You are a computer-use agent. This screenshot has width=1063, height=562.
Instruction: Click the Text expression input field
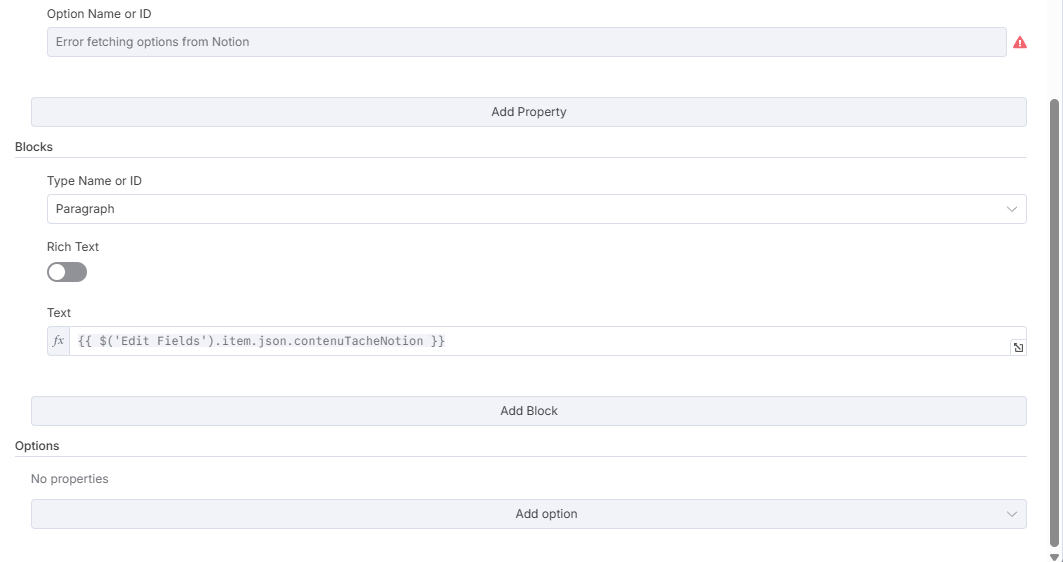click(548, 341)
